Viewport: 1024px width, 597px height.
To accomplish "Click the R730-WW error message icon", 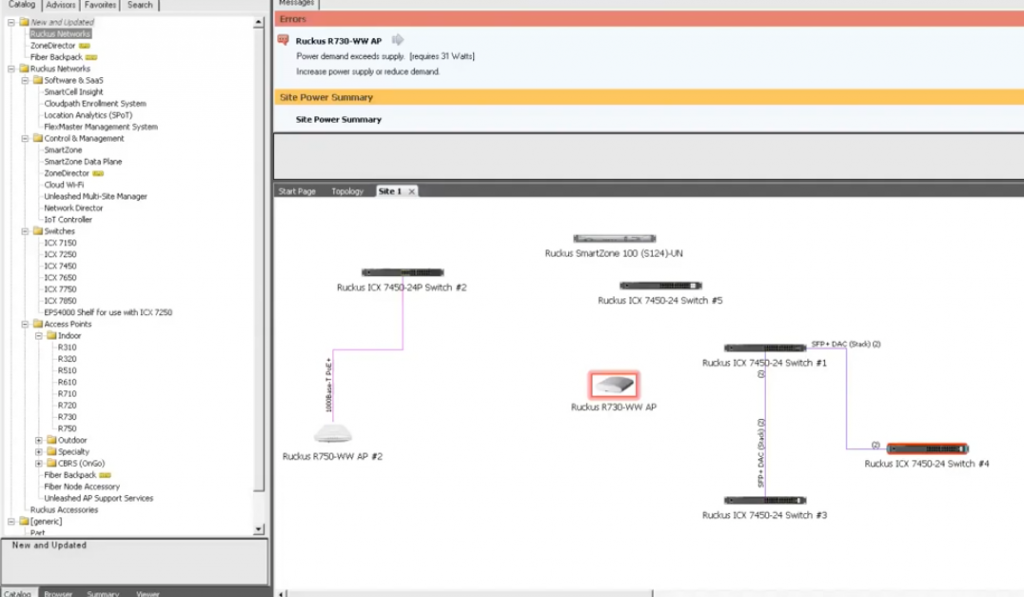I will pos(283,40).
